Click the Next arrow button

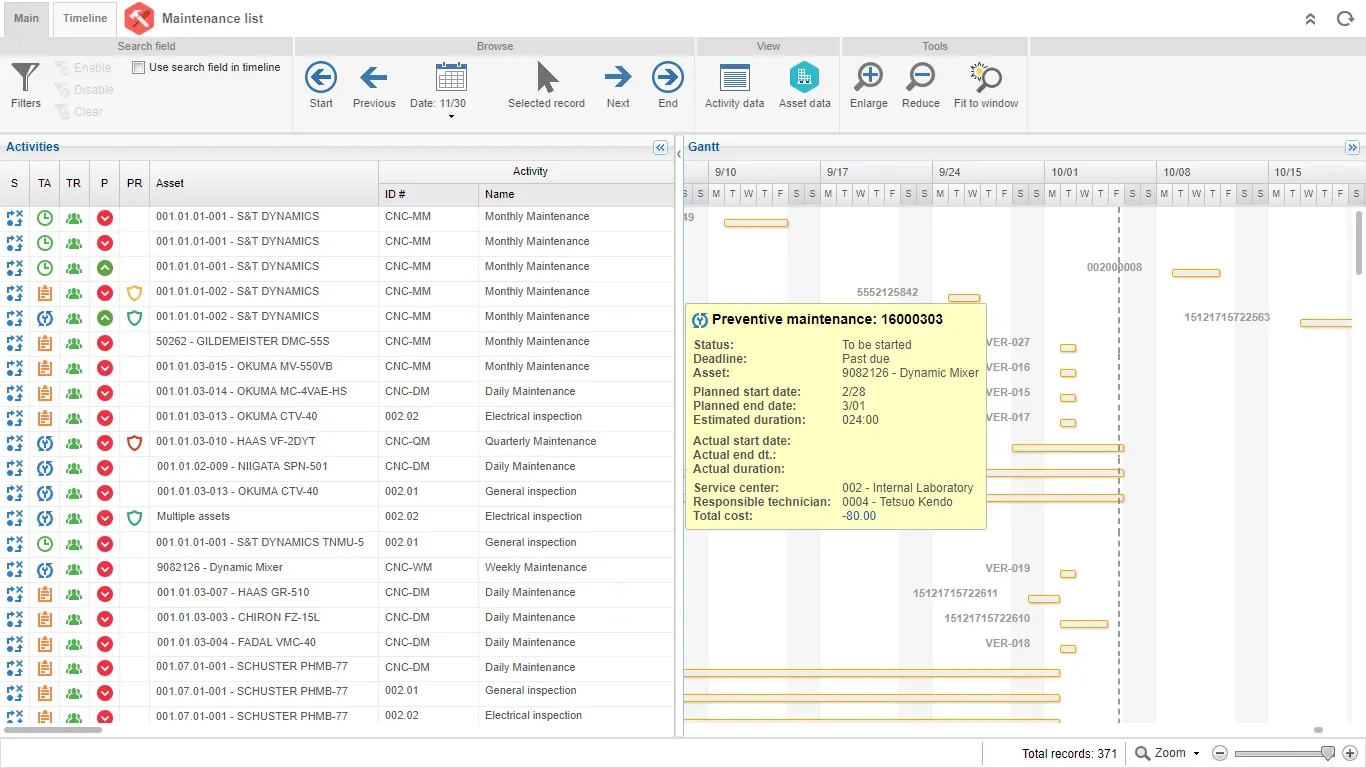coord(618,85)
